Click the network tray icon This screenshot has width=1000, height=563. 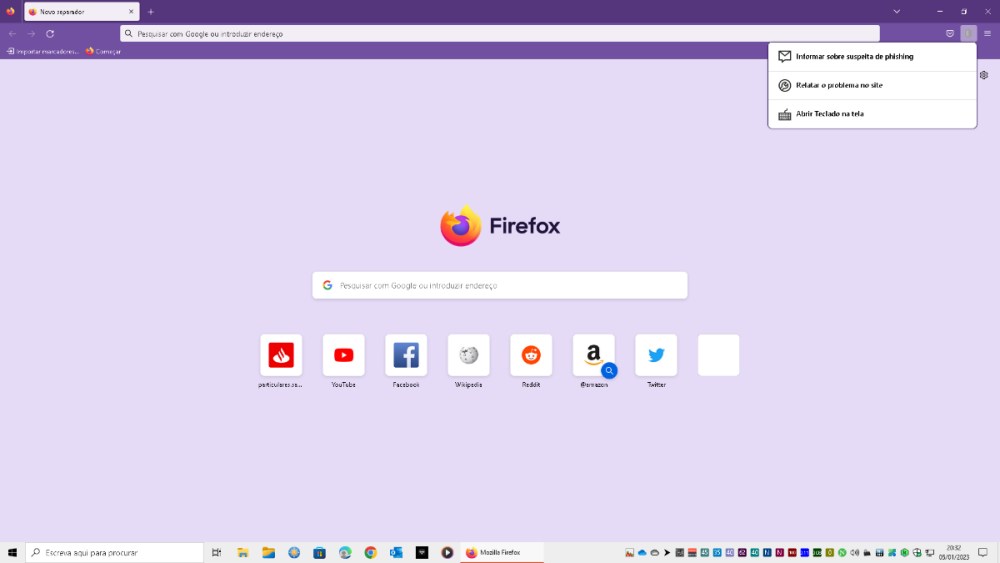click(930, 553)
